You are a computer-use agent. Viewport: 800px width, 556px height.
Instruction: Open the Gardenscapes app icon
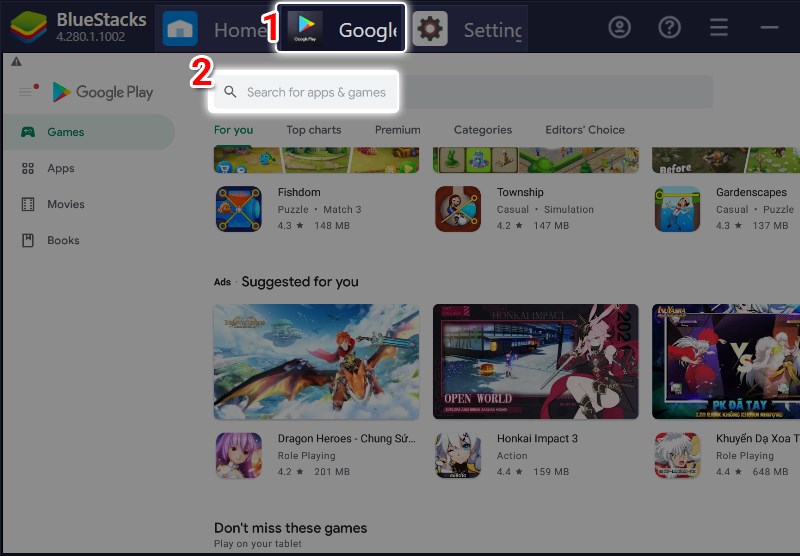tap(677, 209)
